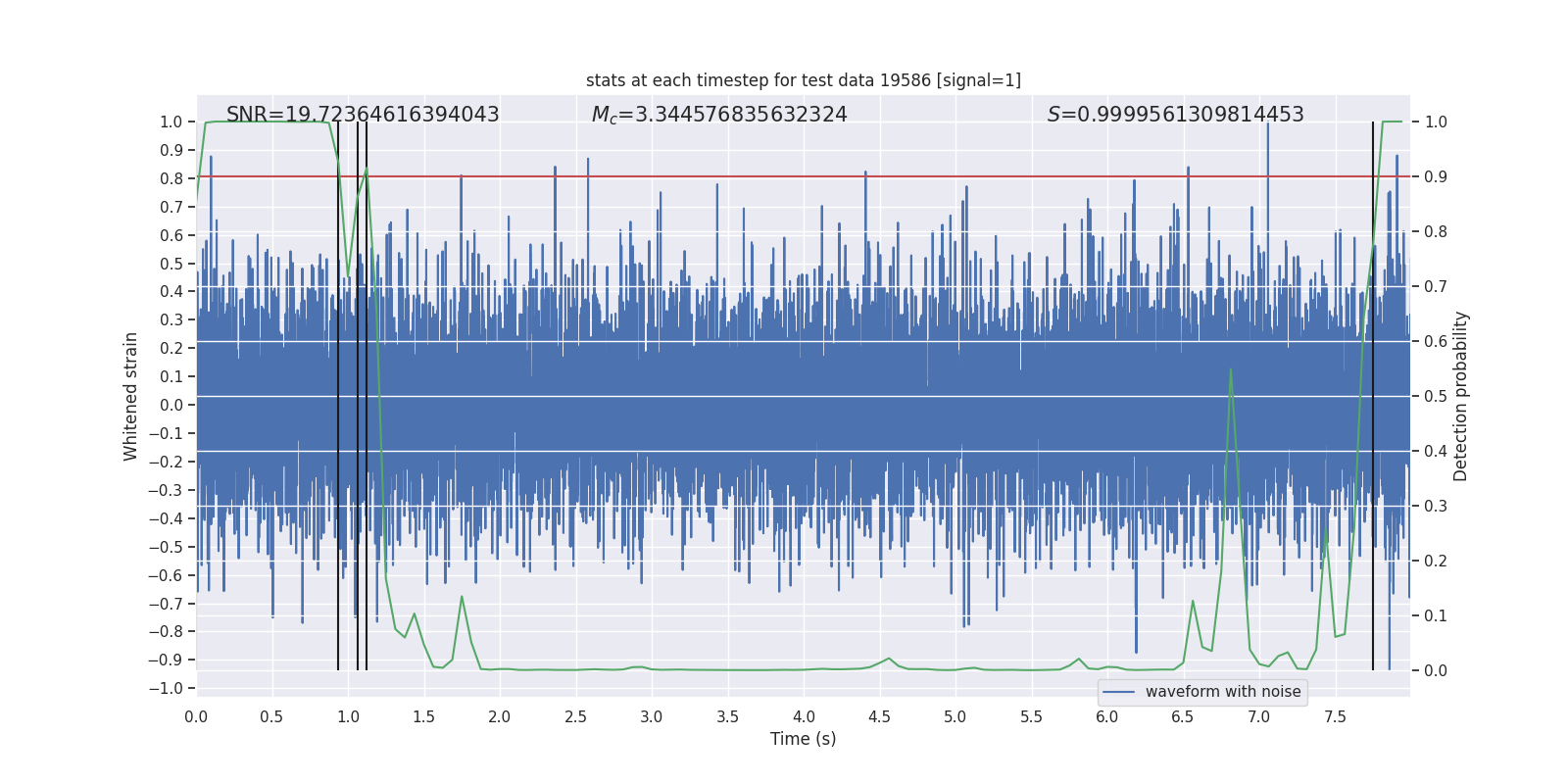
Task: Click the black vertical line near 7.75 seconds
Action: pos(1372,392)
